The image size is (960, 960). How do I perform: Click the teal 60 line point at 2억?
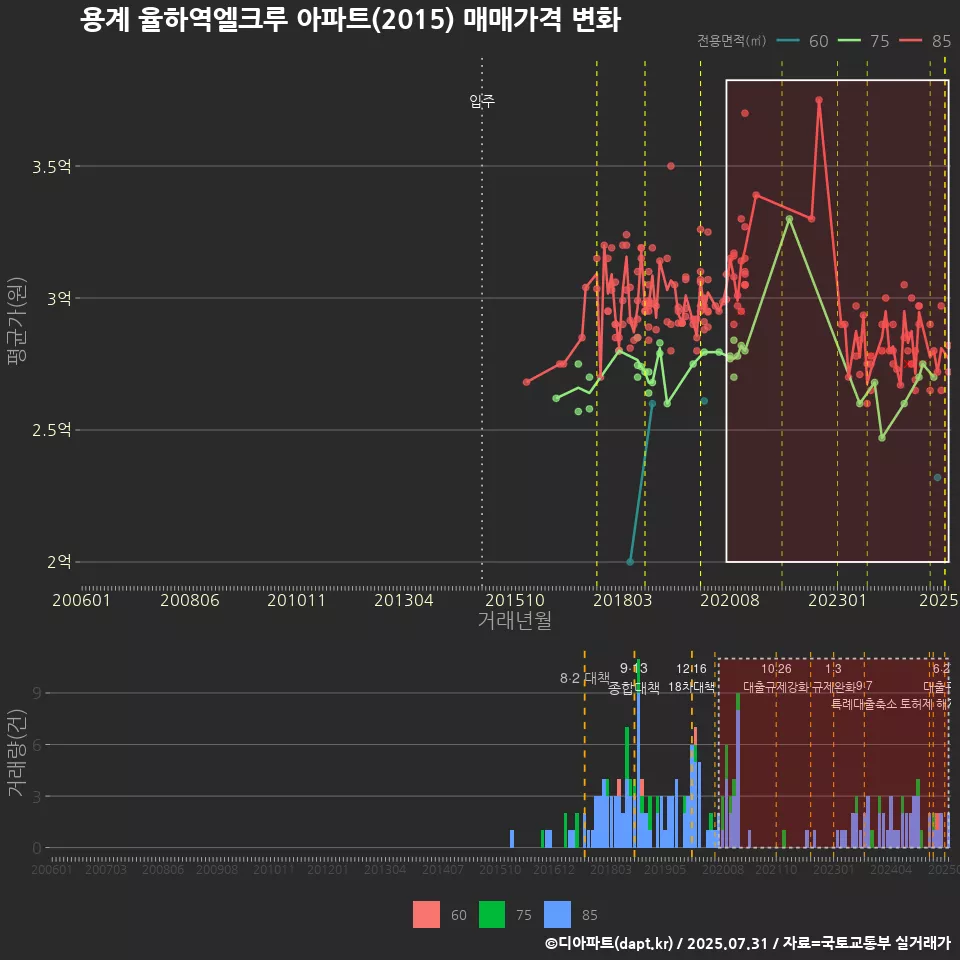tap(630, 561)
